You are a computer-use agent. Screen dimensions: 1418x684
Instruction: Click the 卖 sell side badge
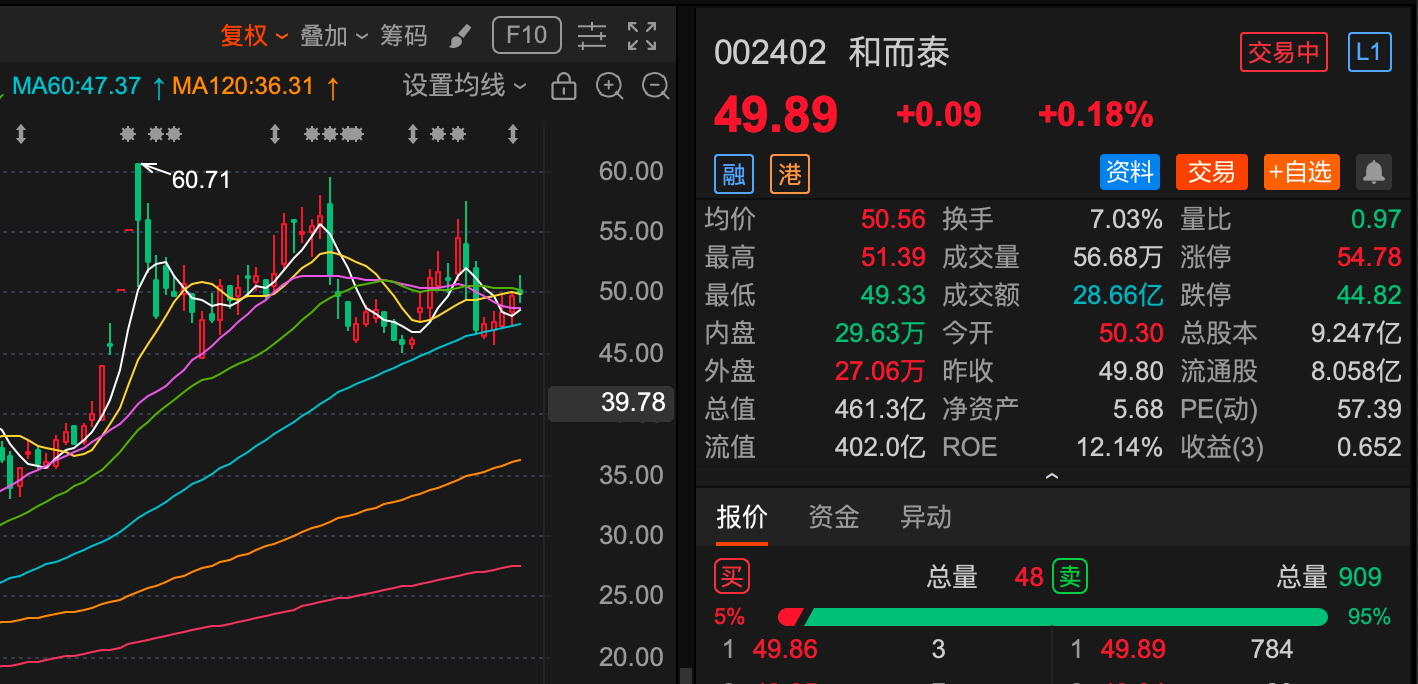(x=1070, y=576)
